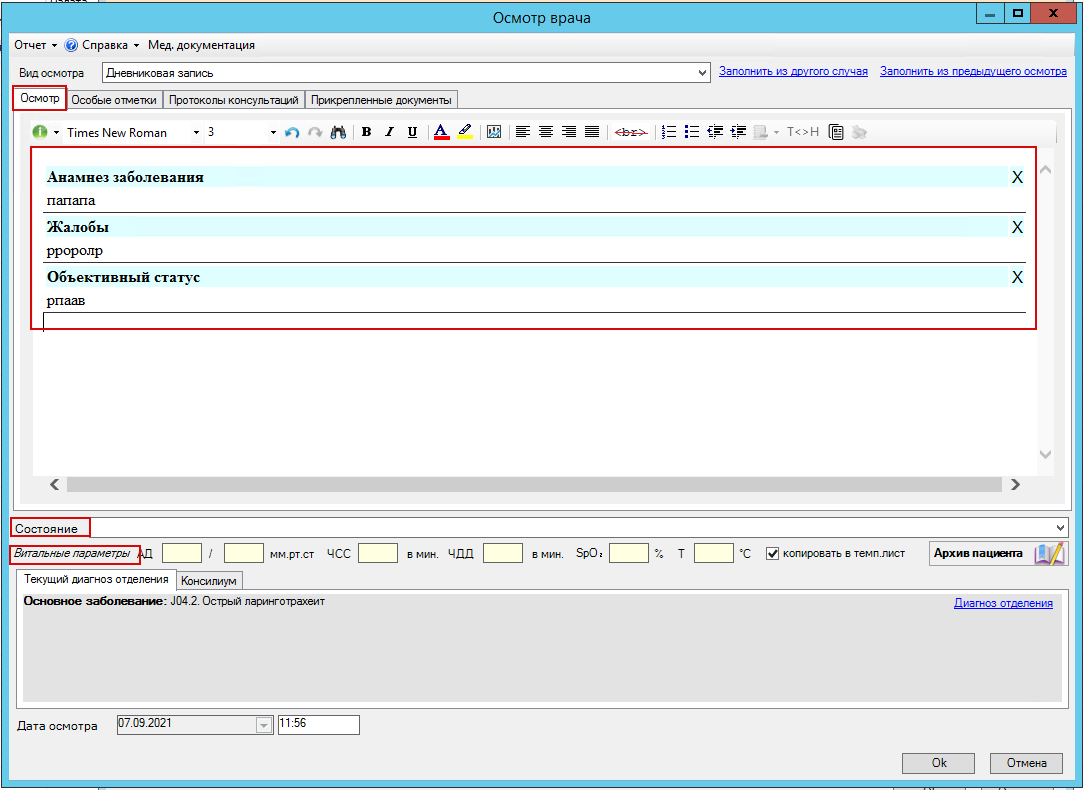1084x790 pixels.
Task: Confirm with the Ok button
Action: tap(938, 763)
